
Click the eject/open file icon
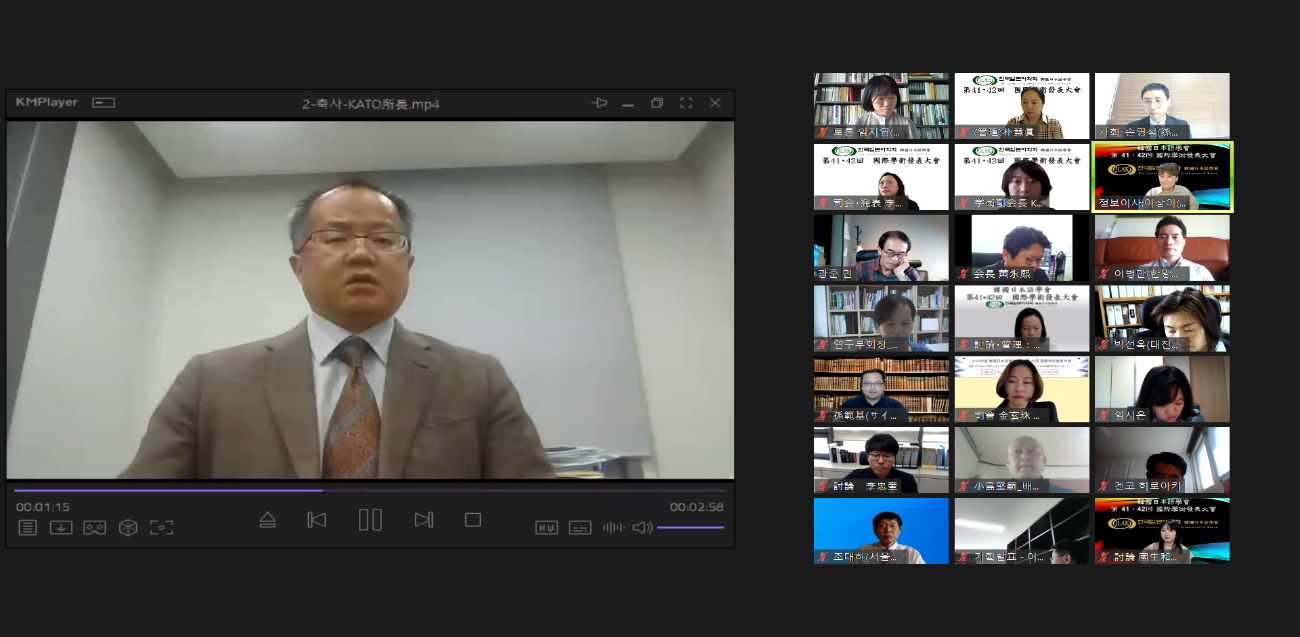(x=267, y=520)
